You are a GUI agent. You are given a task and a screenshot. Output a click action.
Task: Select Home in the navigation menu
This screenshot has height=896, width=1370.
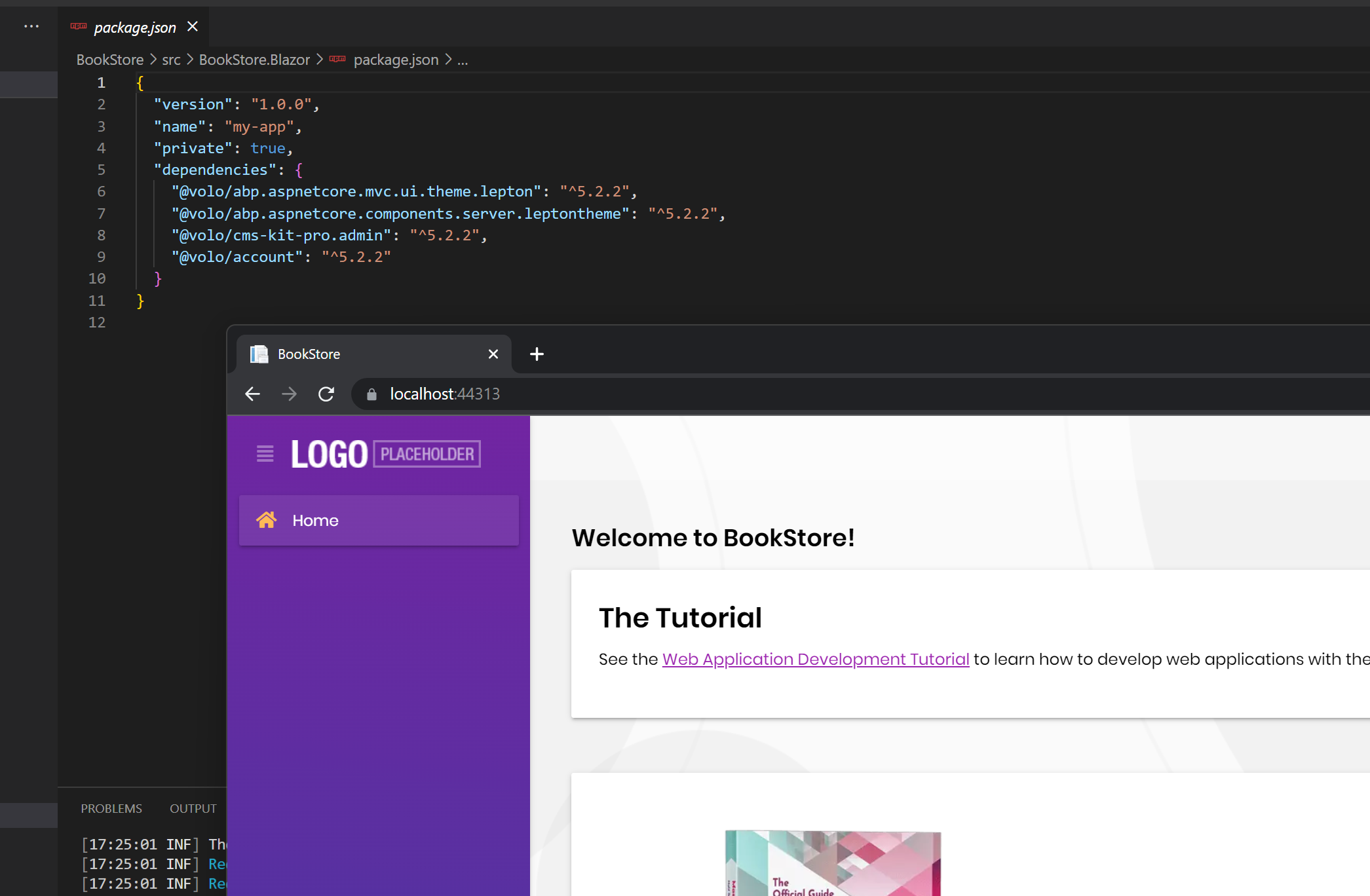click(x=315, y=520)
